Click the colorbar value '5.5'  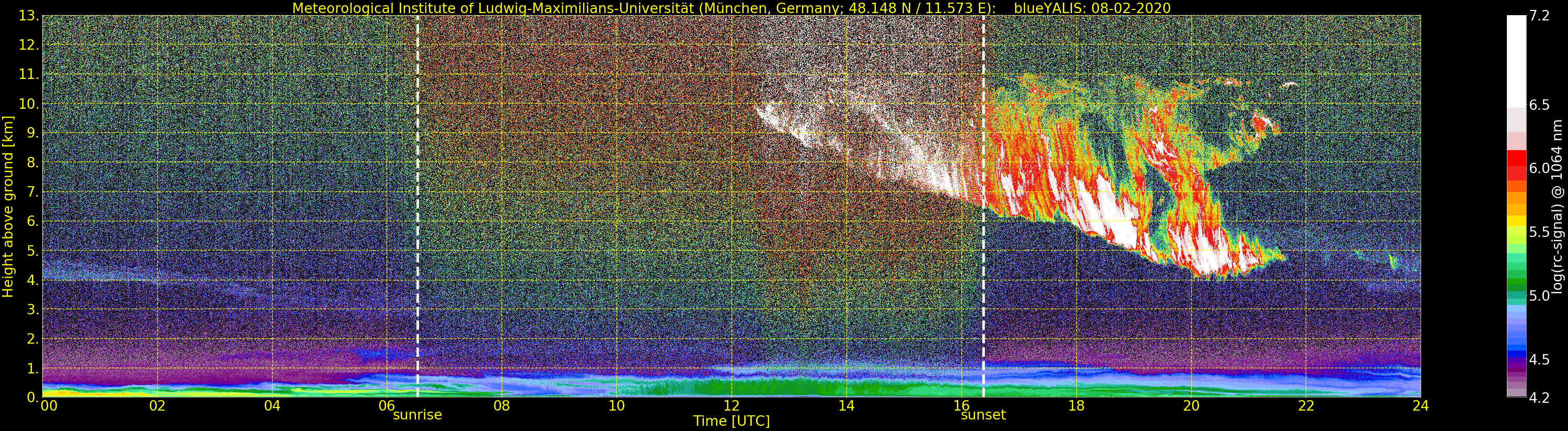[x=1539, y=232]
